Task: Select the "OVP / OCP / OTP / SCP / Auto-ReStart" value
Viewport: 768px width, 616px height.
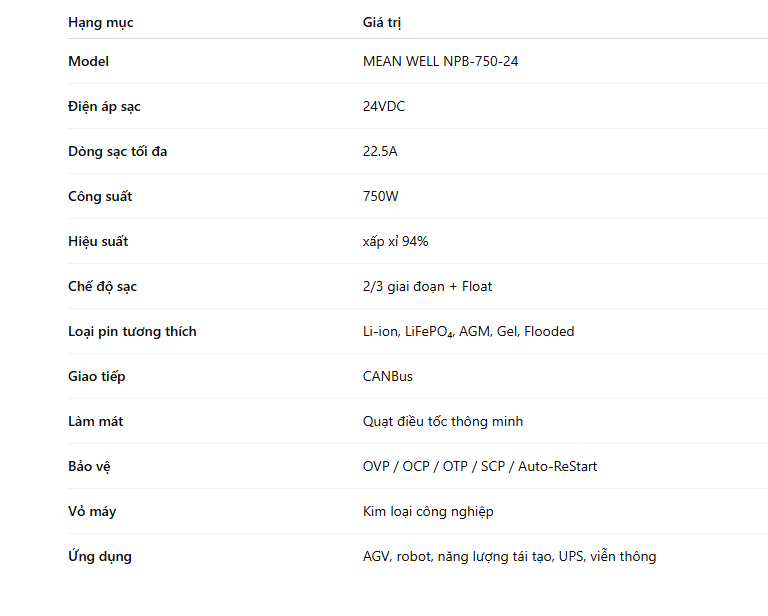Action: tap(480, 466)
